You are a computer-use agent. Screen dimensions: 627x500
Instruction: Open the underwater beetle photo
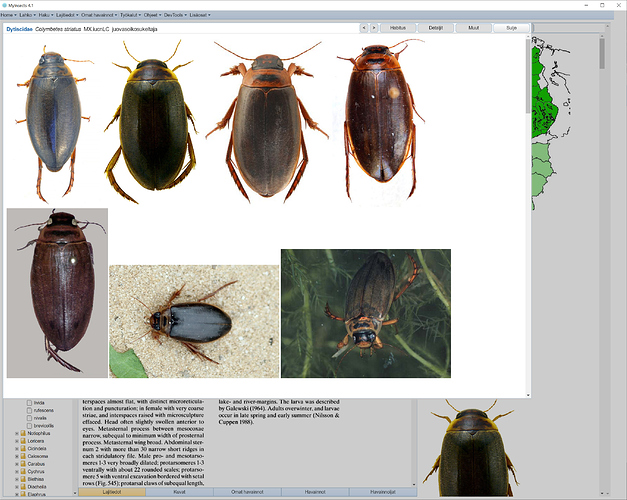pyautogui.click(x=366, y=313)
